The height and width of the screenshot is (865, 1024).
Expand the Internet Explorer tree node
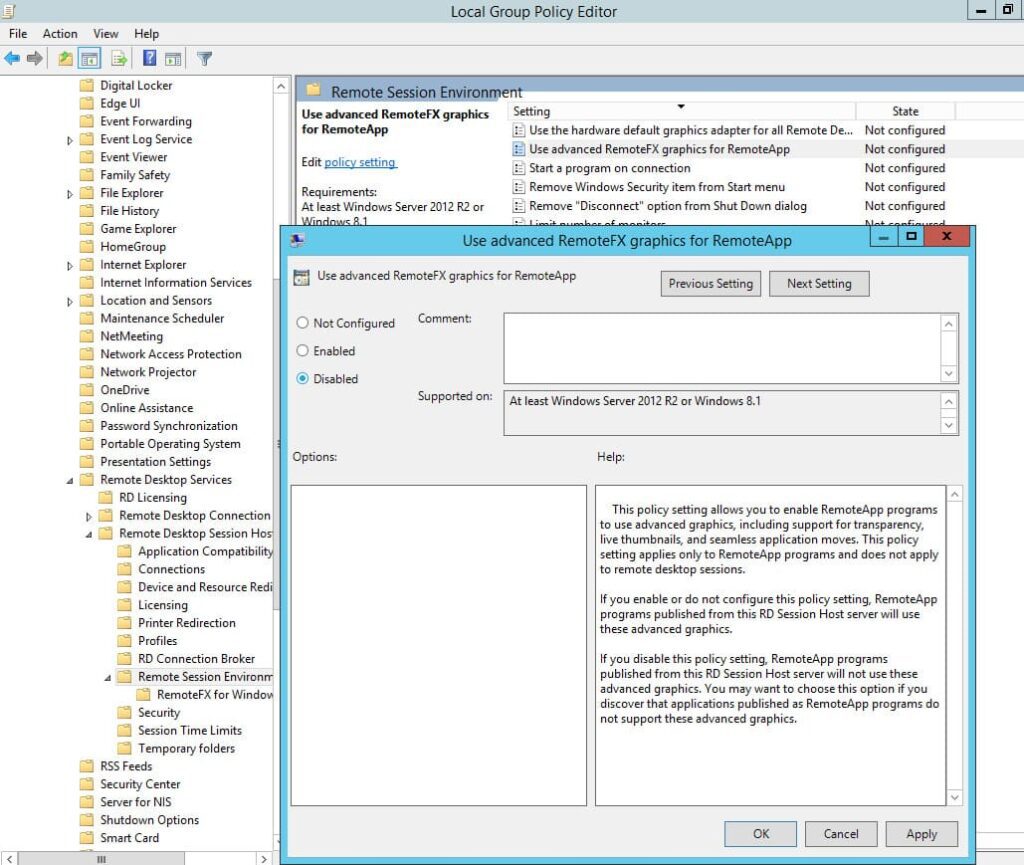tap(70, 265)
